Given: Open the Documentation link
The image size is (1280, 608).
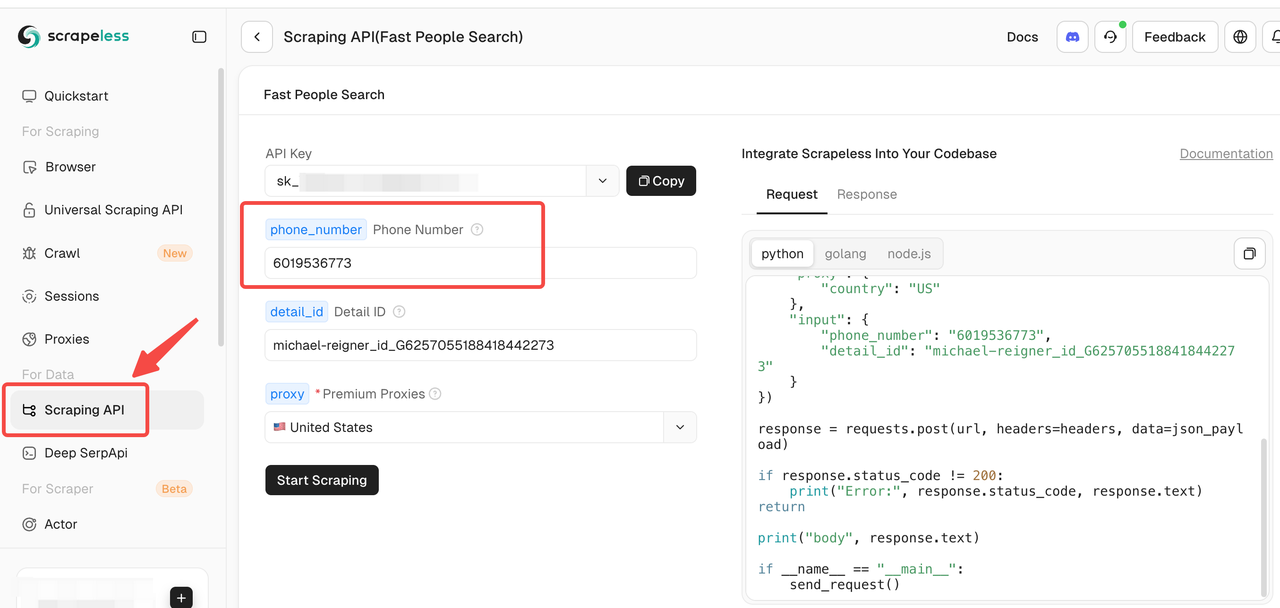Looking at the screenshot, I should click(1226, 154).
